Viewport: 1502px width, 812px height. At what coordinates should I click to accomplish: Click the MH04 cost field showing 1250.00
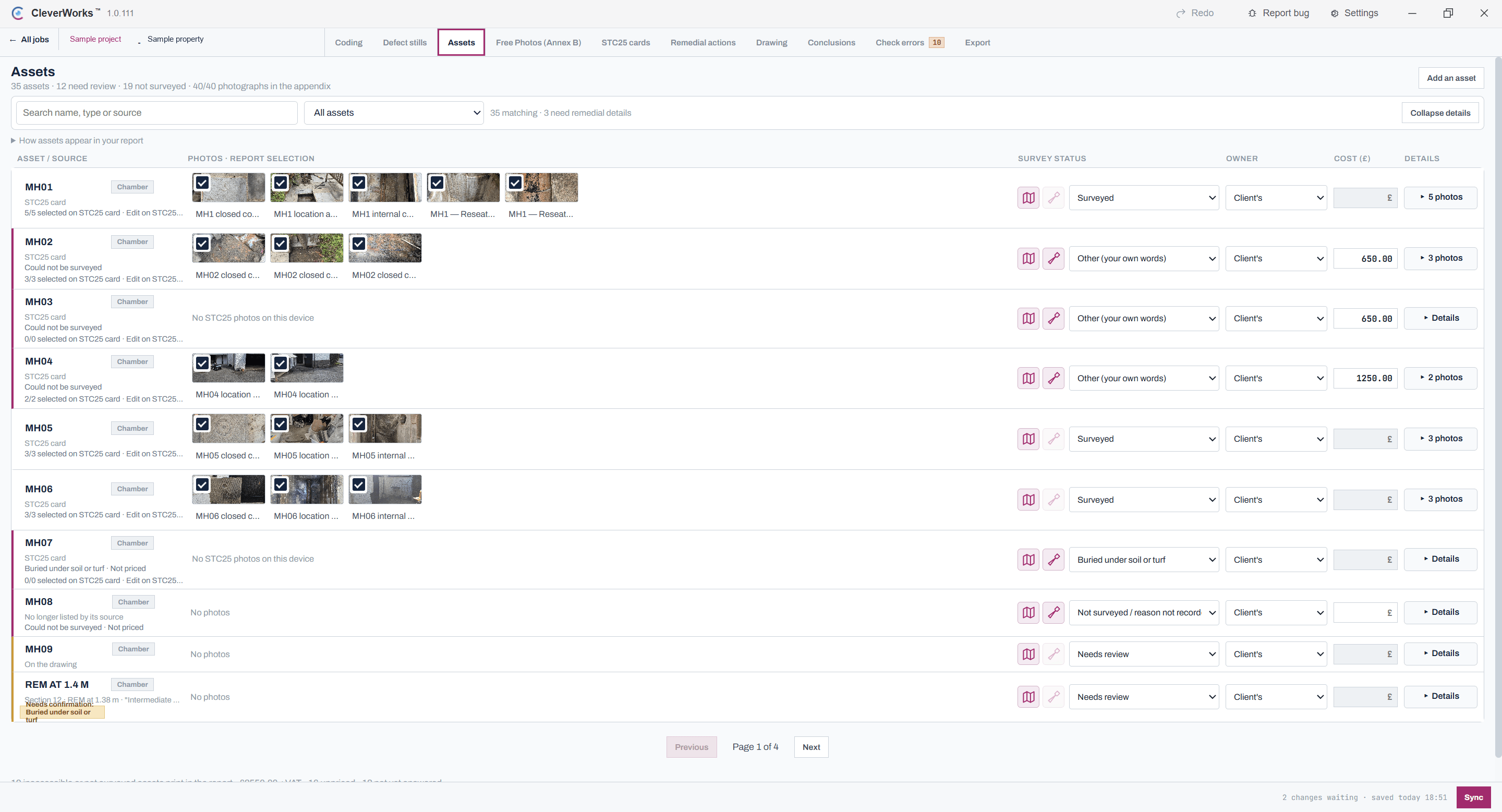tap(1365, 378)
